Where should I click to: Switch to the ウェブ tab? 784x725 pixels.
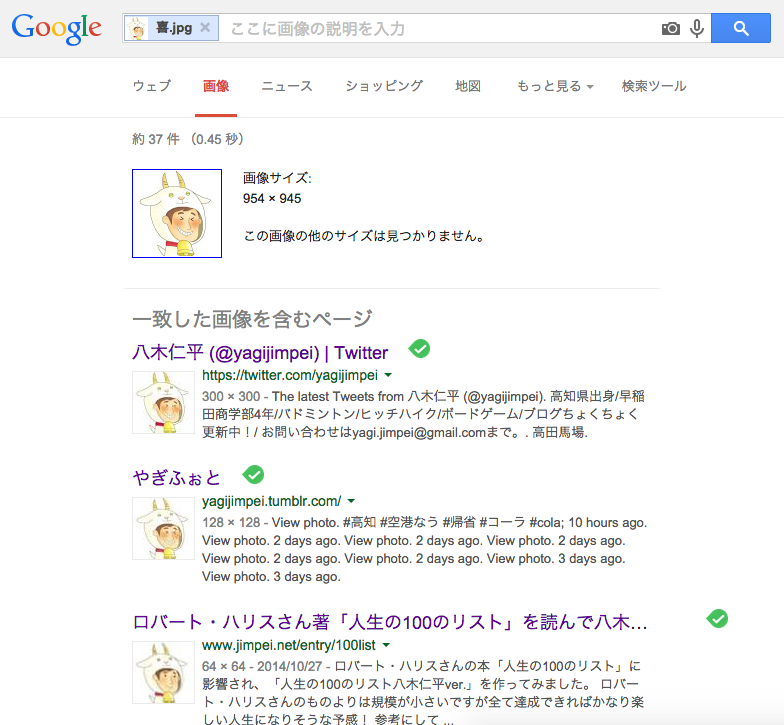[x=152, y=86]
